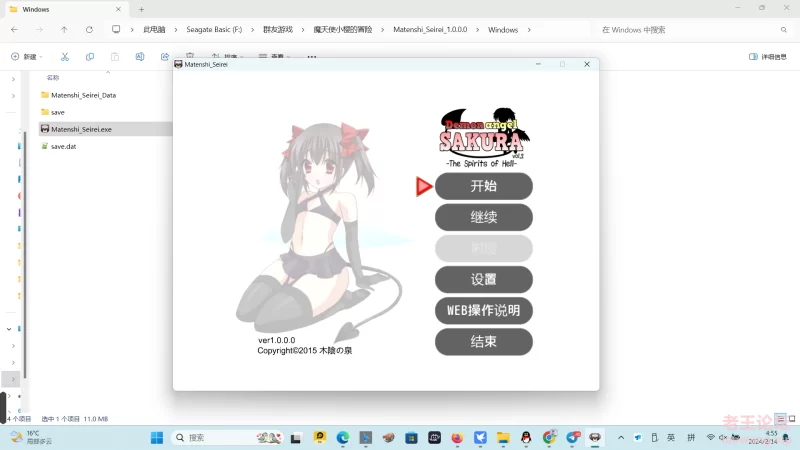The width and height of the screenshot is (800, 450).
Task: Toggle the 详细信息 details pane
Action: tap(767, 57)
